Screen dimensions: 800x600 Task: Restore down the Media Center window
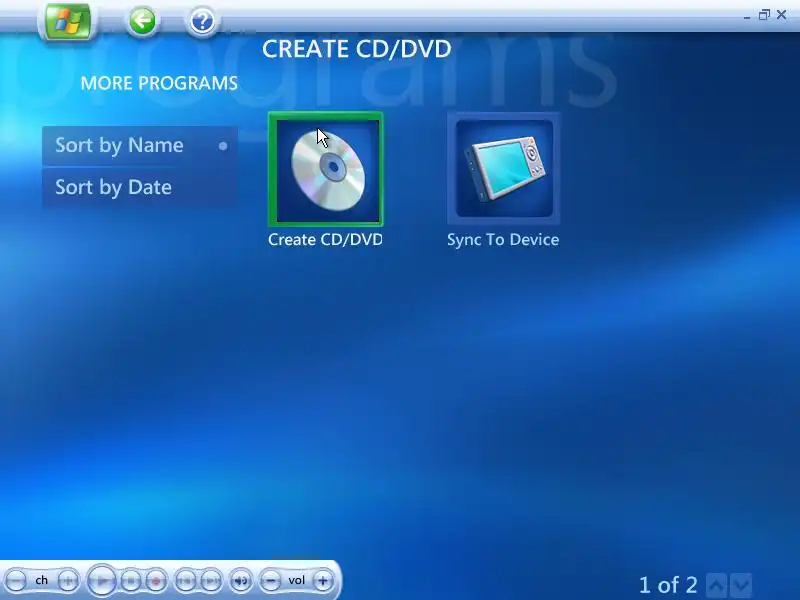pos(764,15)
